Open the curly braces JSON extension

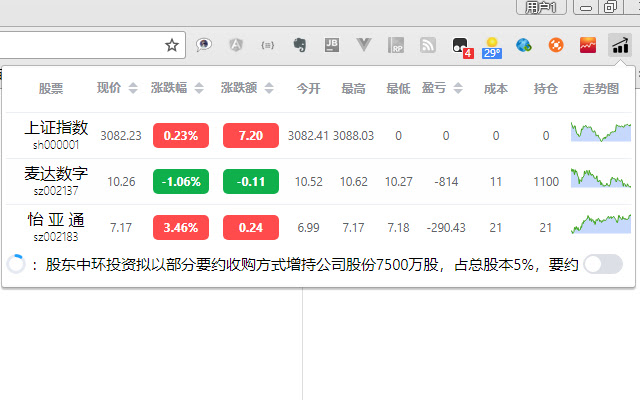coord(268,45)
